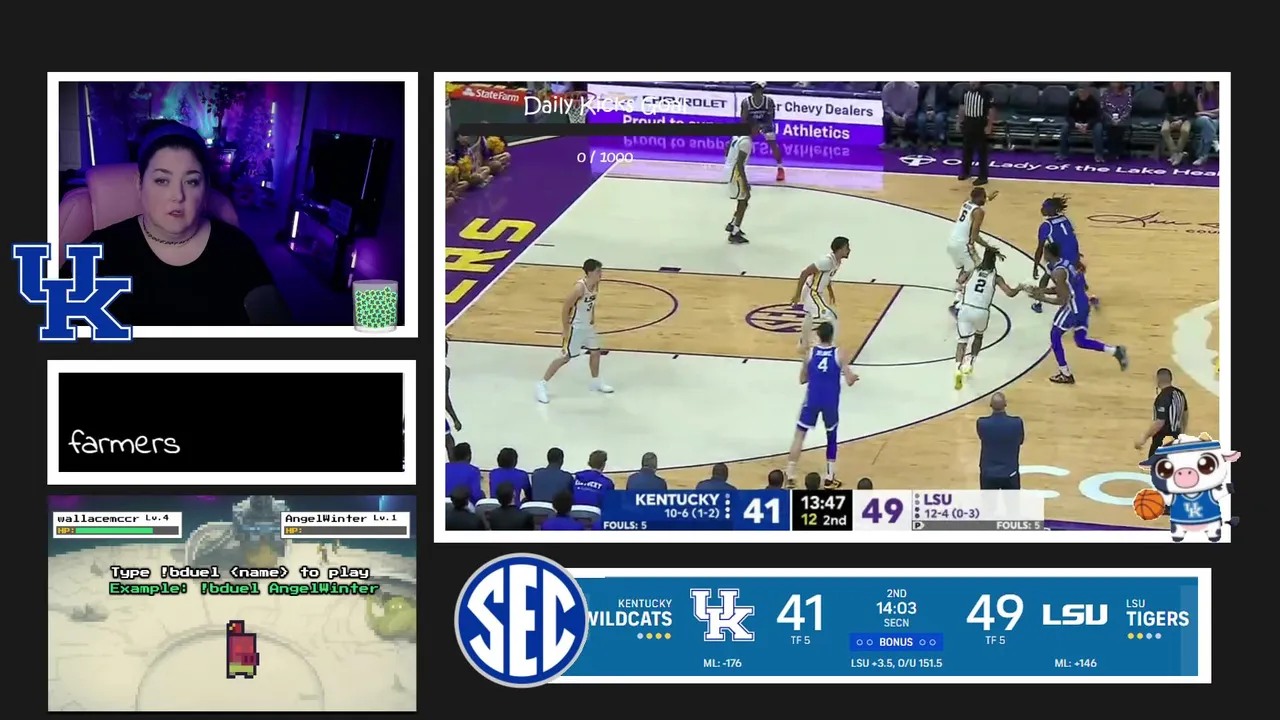Click the shot clock '12 2nd' display

coord(823,520)
